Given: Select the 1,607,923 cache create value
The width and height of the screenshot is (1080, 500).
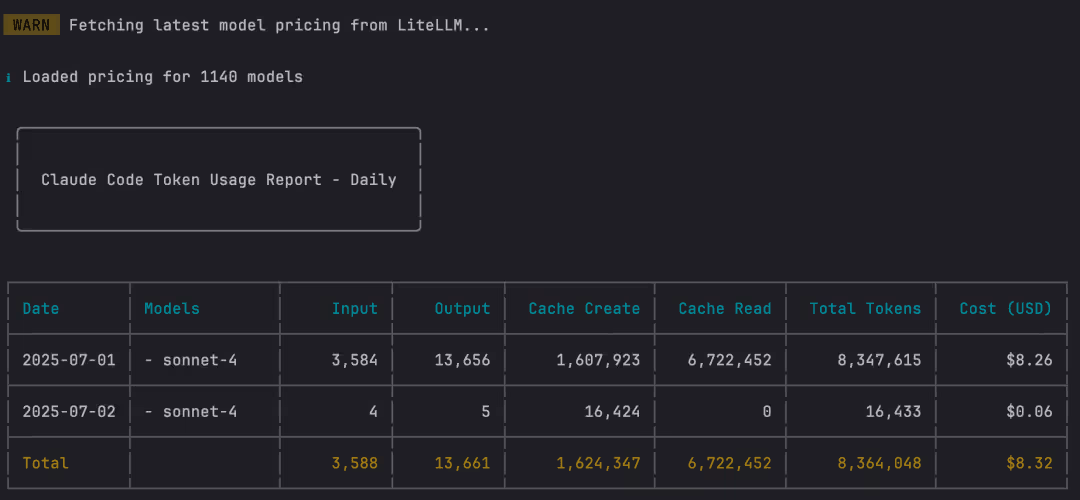Looking at the screenshot, I should [598, 360].
